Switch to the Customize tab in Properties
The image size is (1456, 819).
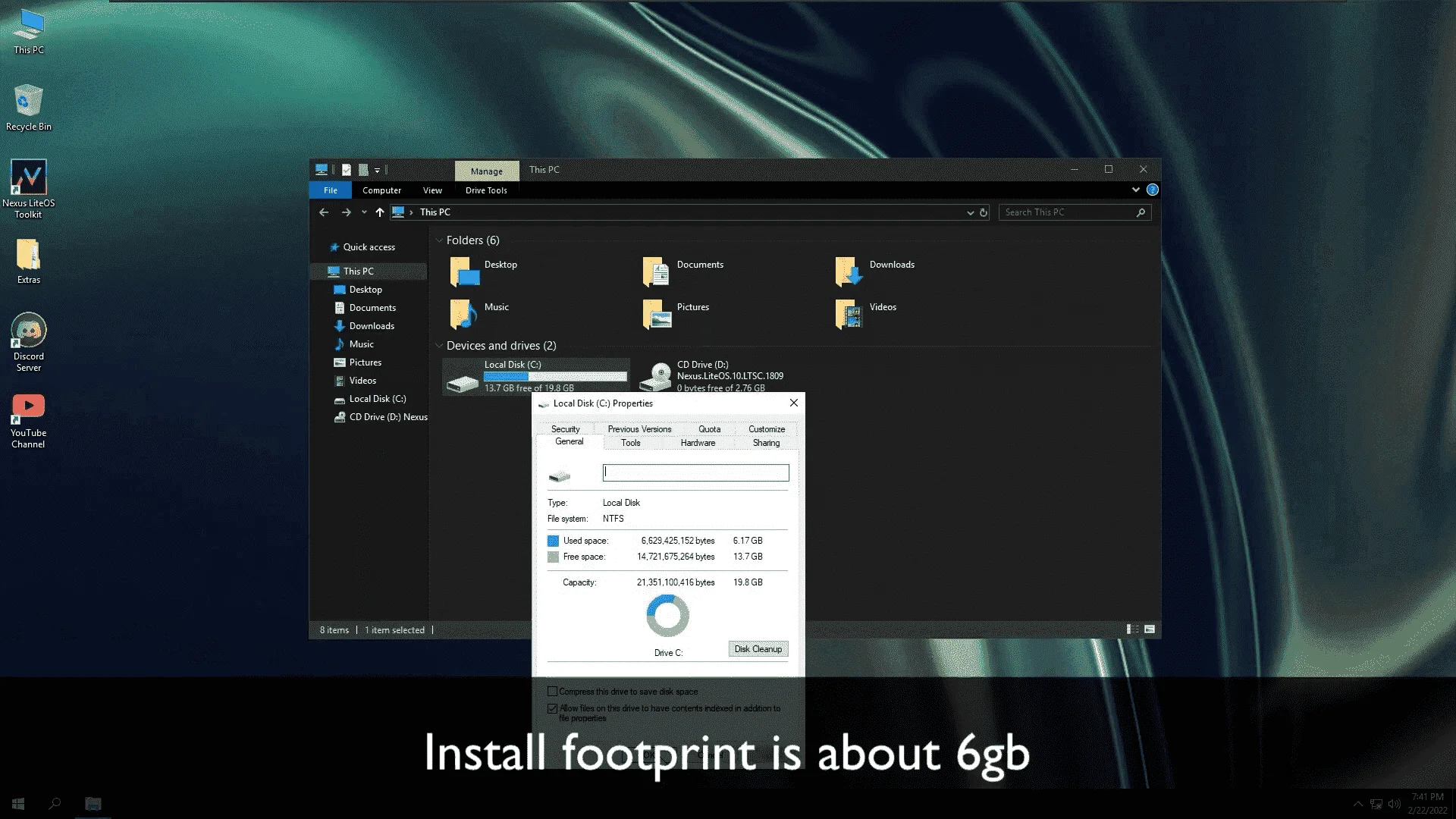click(767, 429)
